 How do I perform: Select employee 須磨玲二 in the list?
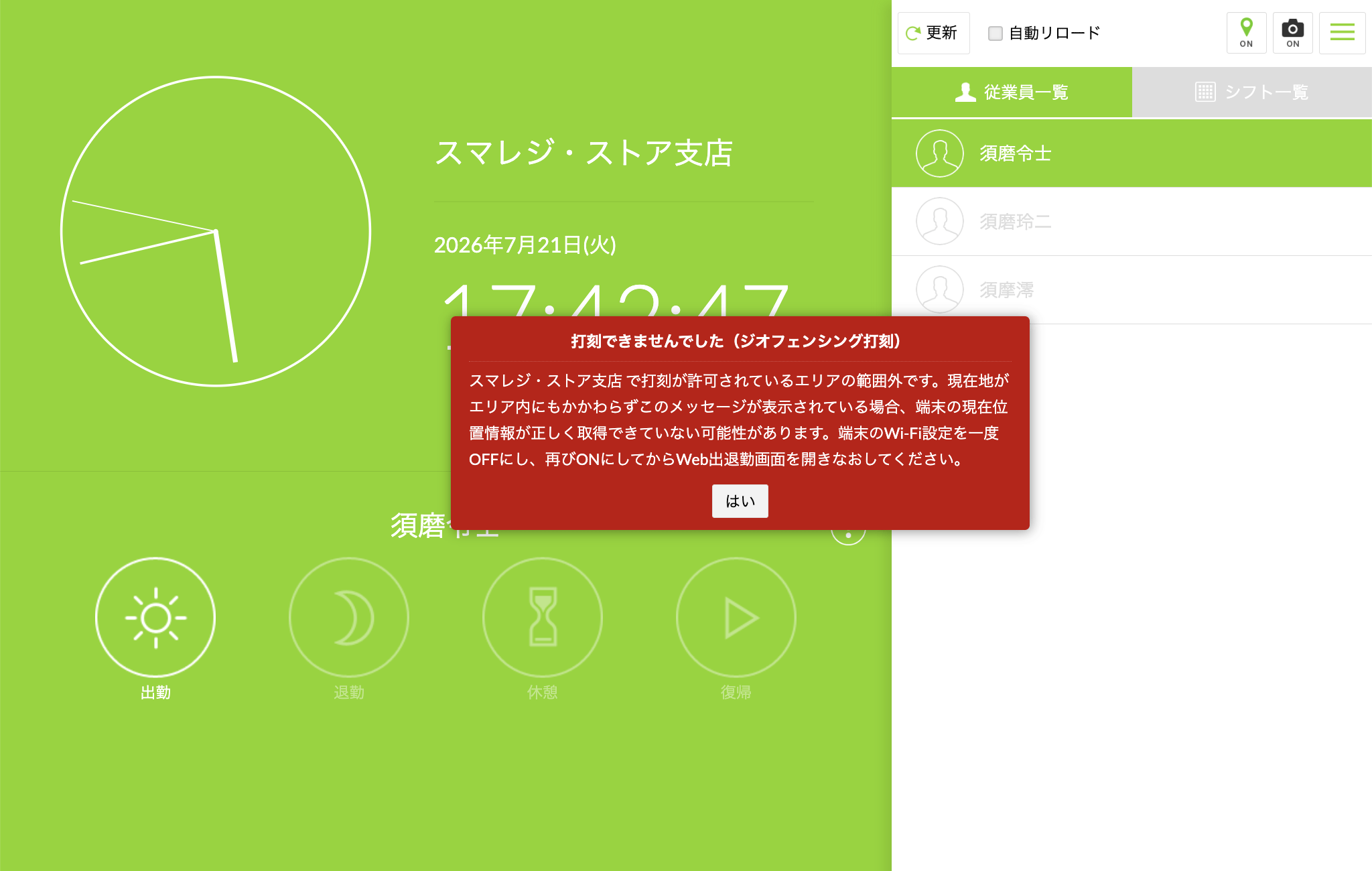pyautogui.click(x=1131, y=222)
